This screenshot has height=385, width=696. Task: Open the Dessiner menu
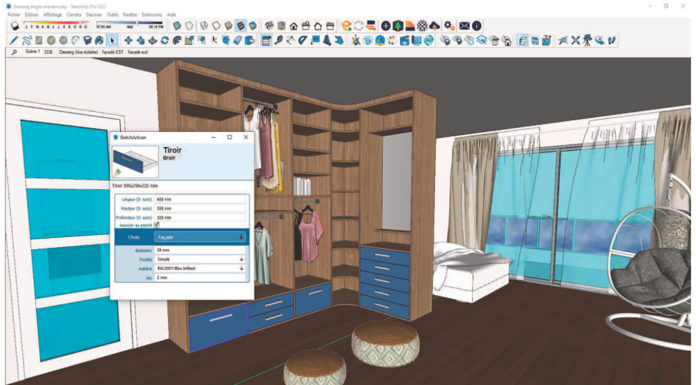(x=94, y=15)
